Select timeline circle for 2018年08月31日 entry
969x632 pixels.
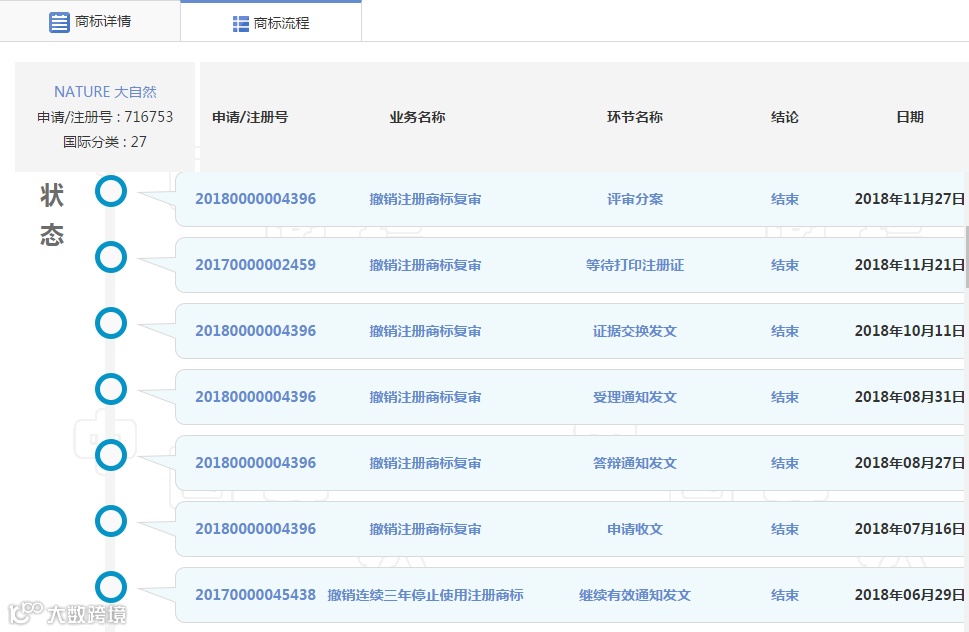point(111,389)
